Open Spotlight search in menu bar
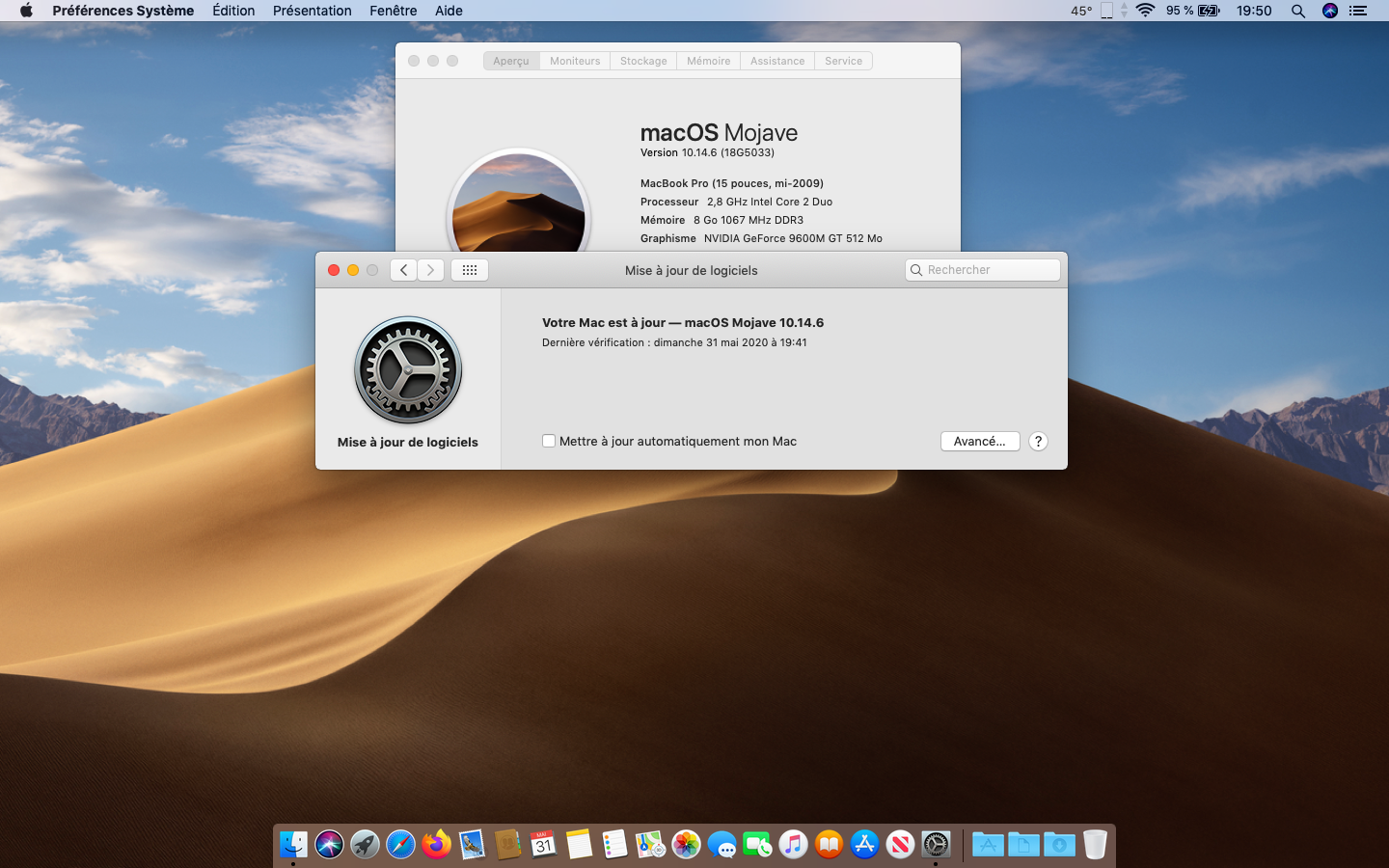The height and width of the screenshot is (868, 1389). pos(1298,11)
